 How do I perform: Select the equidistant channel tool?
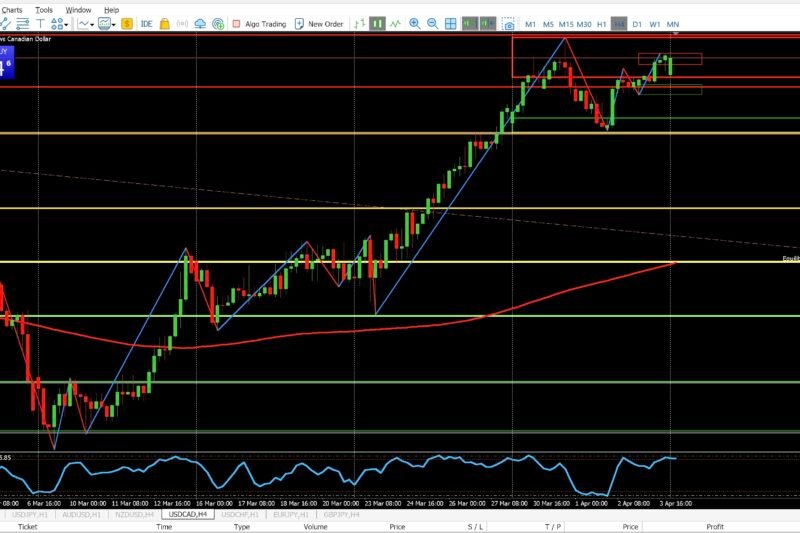(23, 23)
